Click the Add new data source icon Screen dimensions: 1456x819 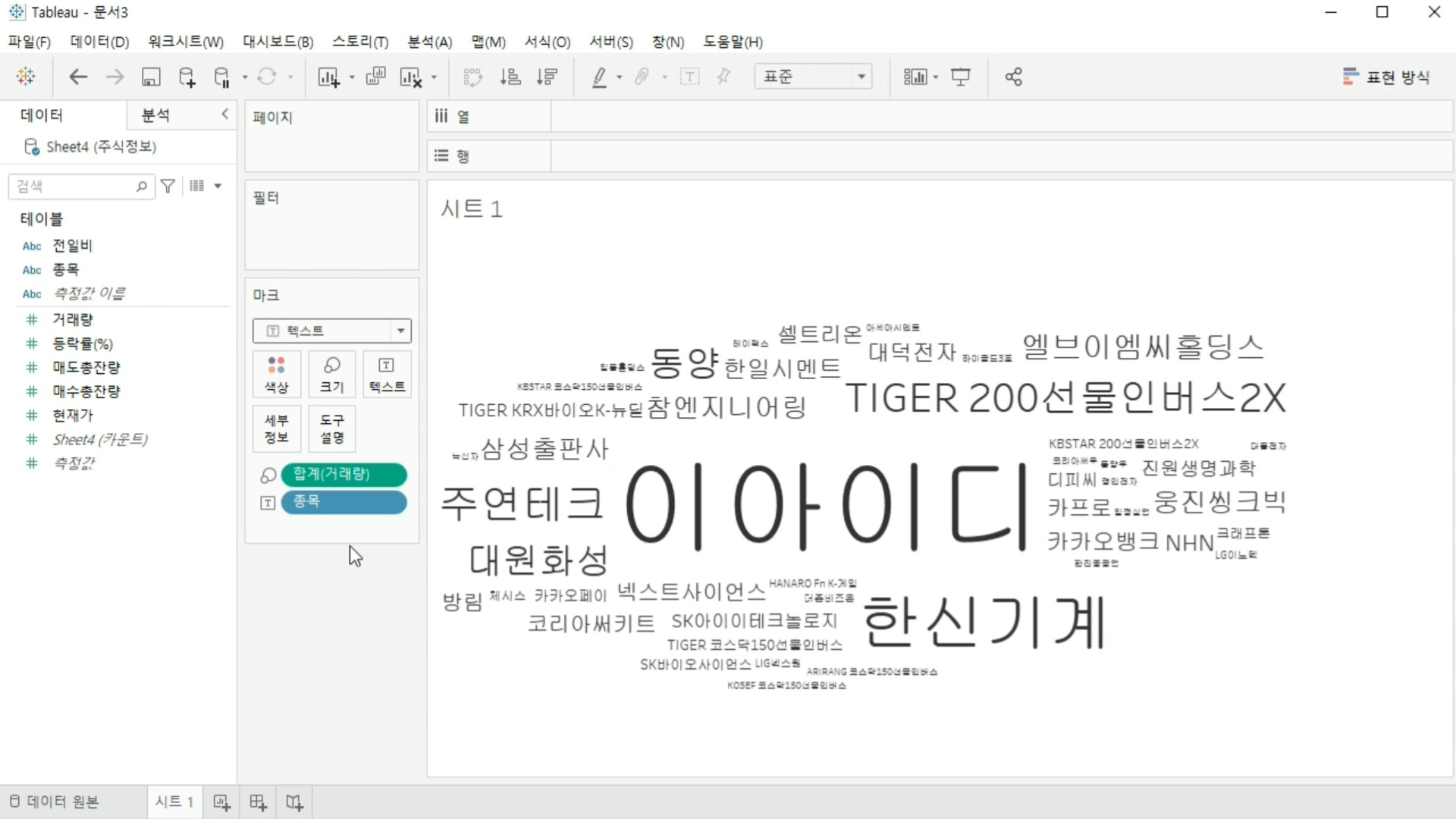(187, 77)
